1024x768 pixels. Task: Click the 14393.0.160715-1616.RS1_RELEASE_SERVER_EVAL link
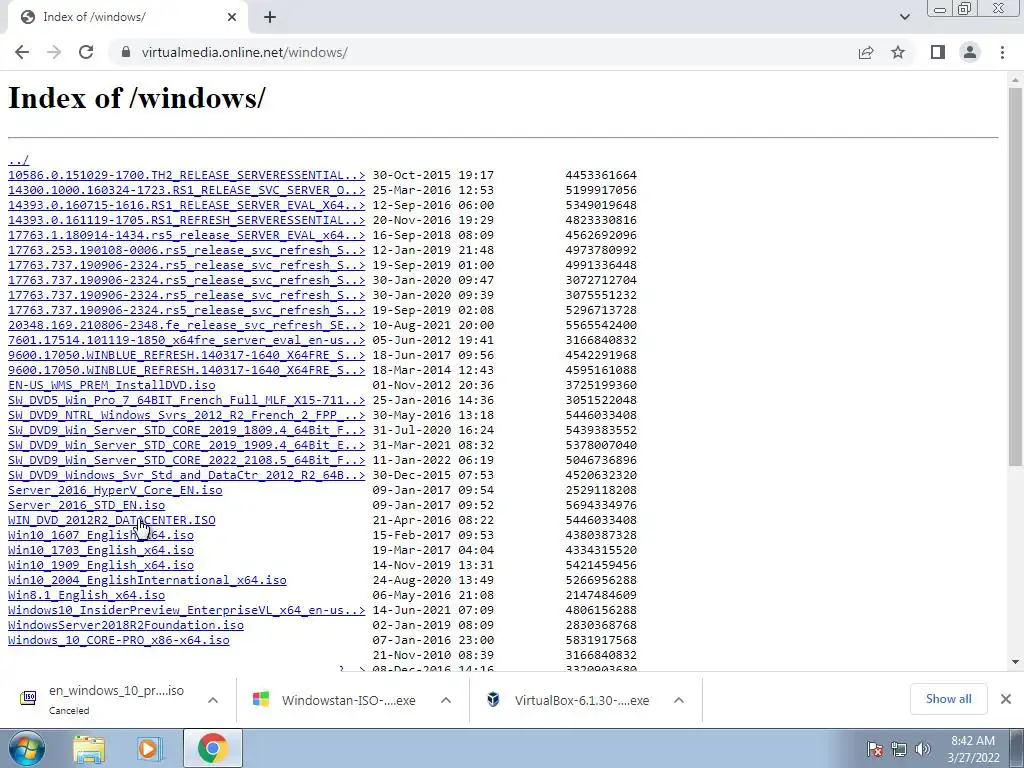186,205
